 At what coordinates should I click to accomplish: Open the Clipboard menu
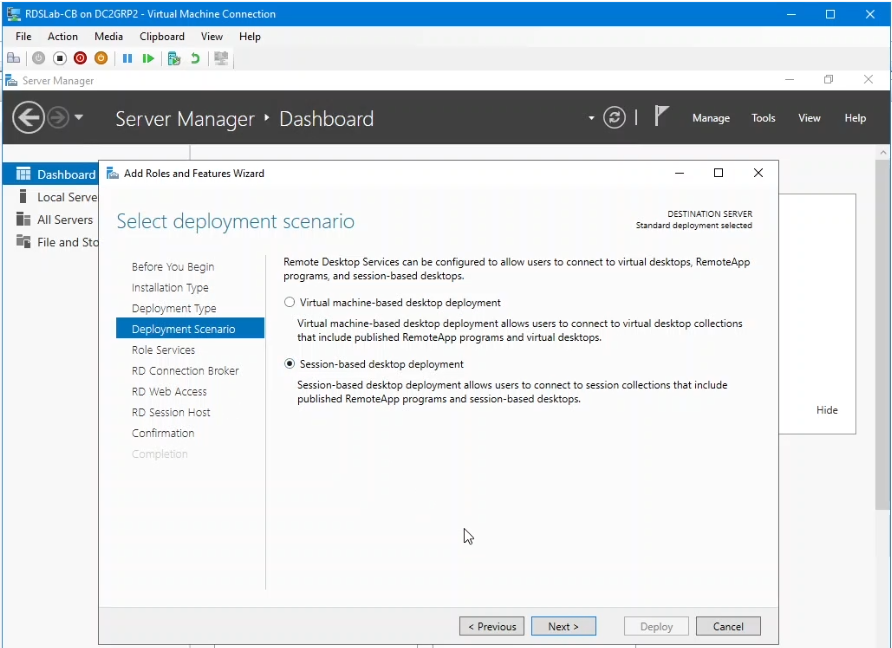point(161,36)
